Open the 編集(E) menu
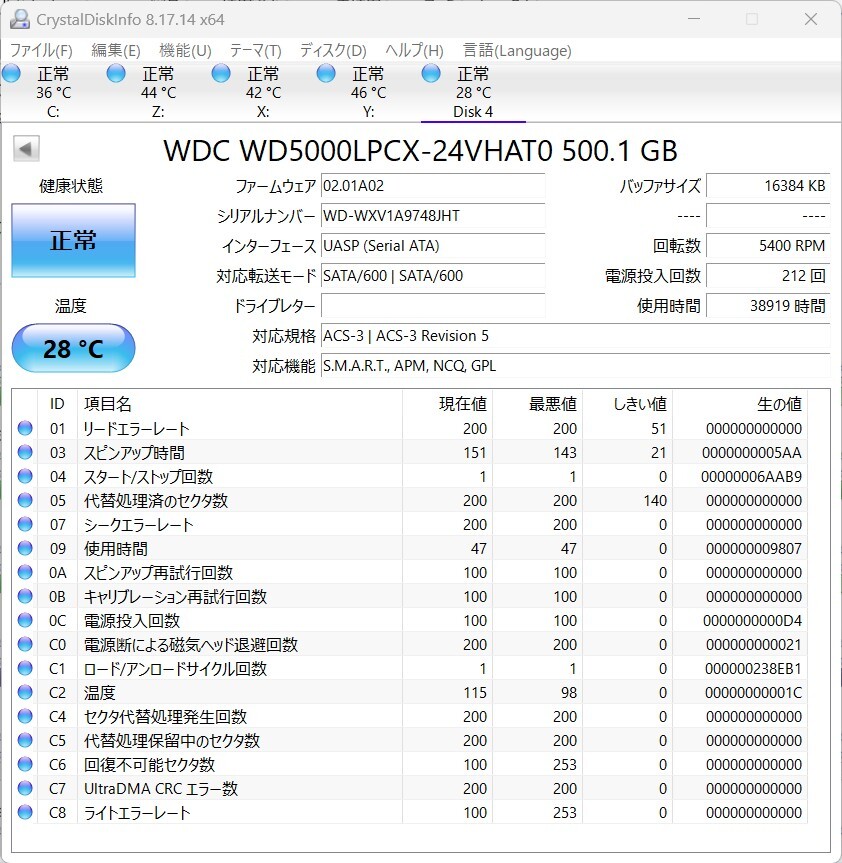The height and width of the screenshot is (863, 842). click(116, 51)
